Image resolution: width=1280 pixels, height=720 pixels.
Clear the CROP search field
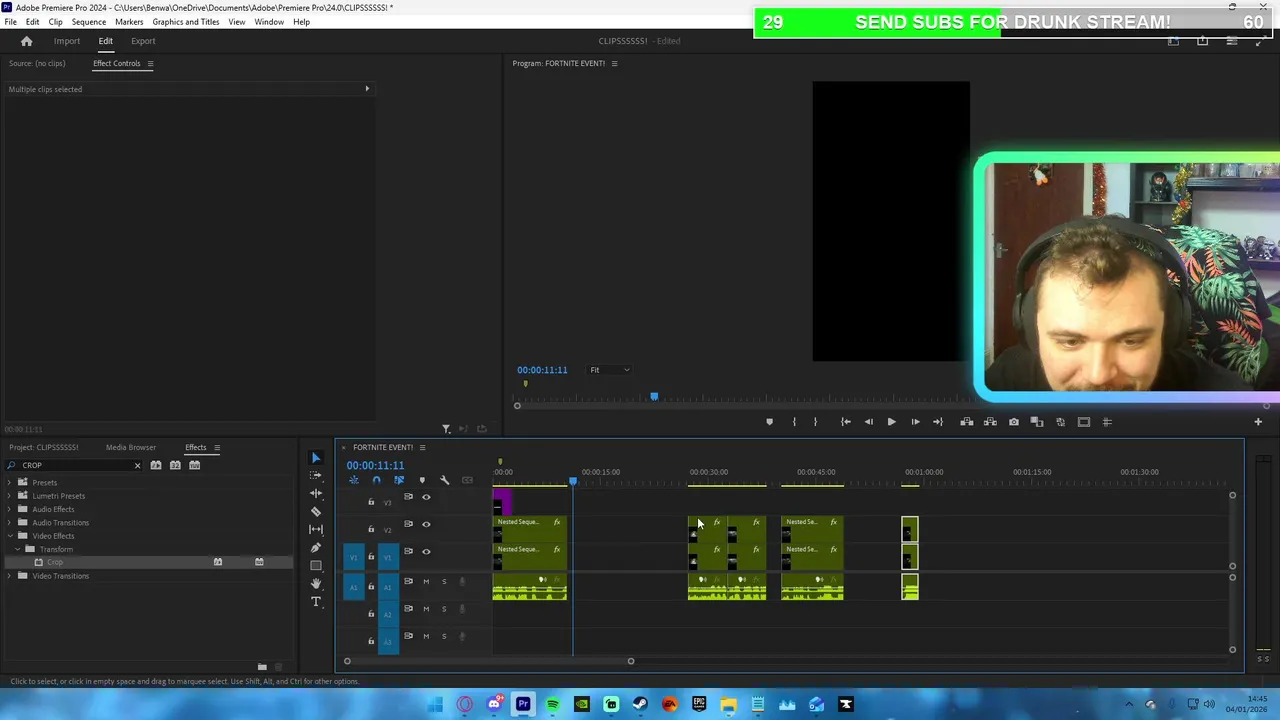(137, 465)
